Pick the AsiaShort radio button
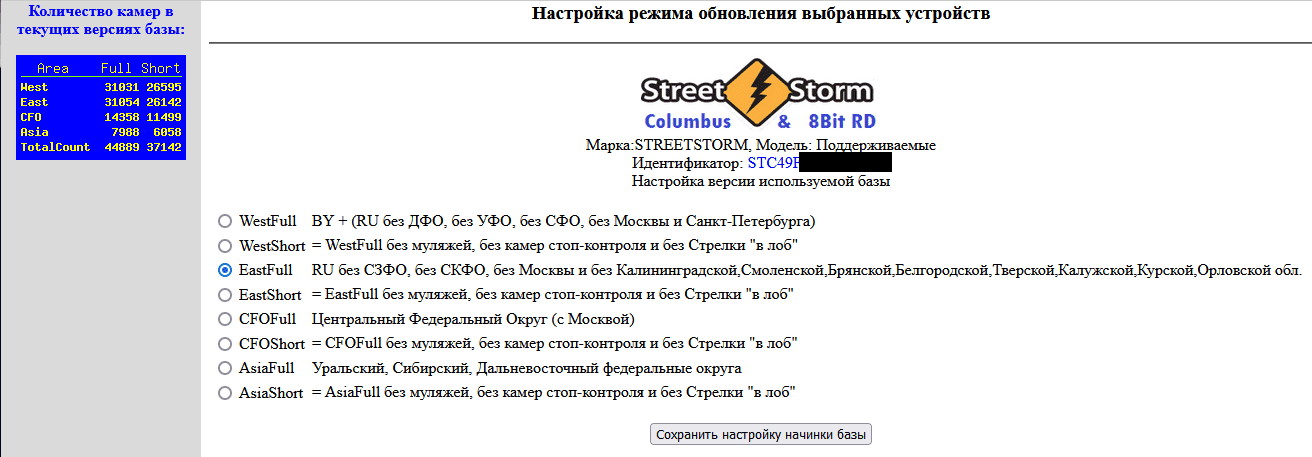Image resolution: width=1312 pixels, height=457 pixels. (x=225, y=393)
